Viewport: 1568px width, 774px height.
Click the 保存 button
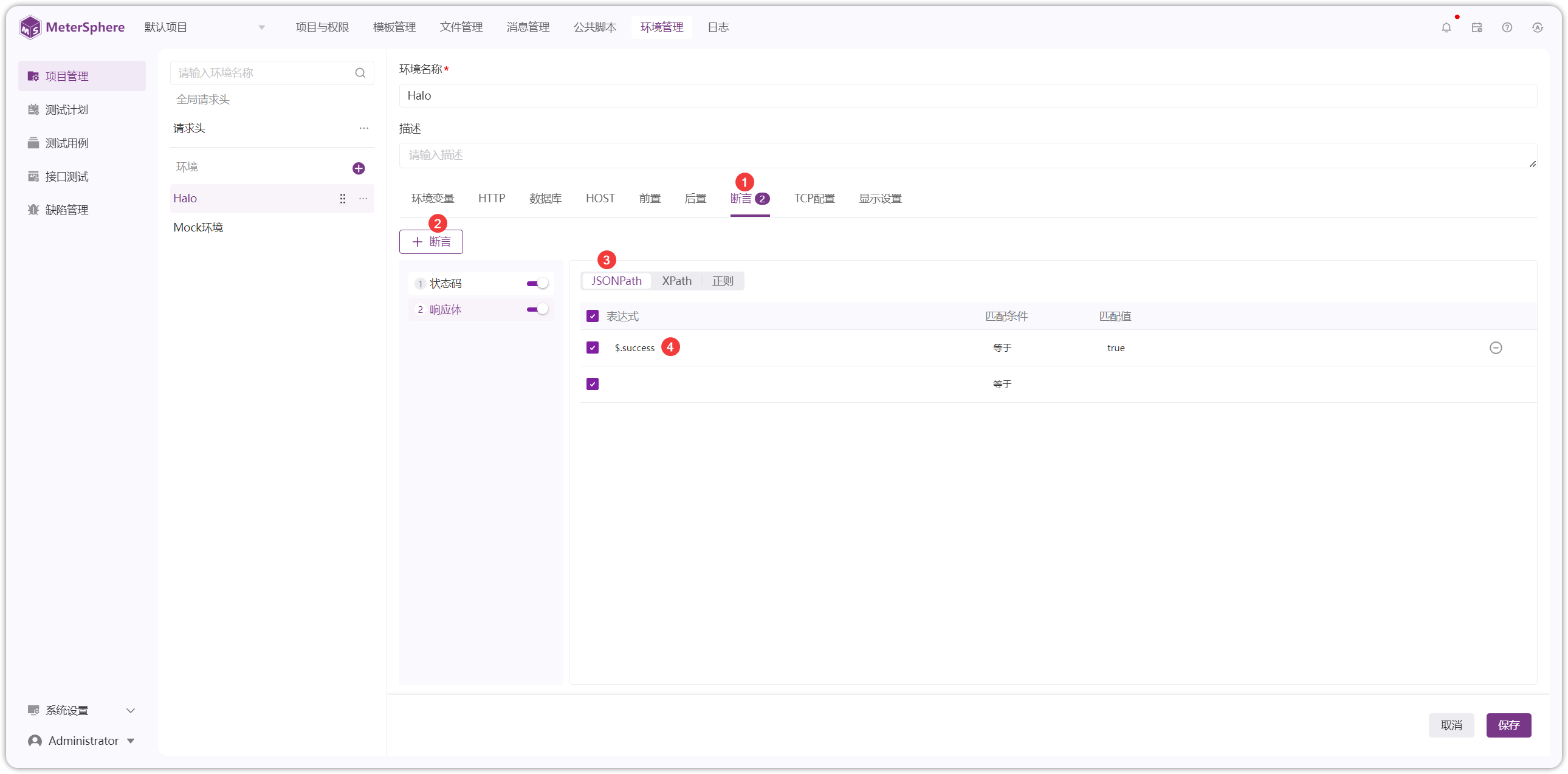[1508, 725]
